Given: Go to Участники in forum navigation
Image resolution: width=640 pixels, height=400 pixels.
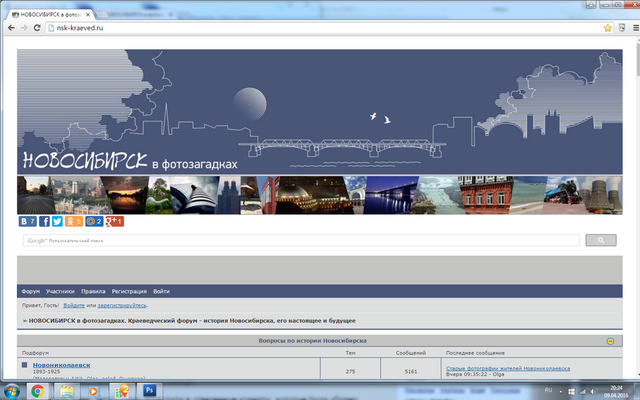Looking at the screenshot, I should tap(60, 291).
